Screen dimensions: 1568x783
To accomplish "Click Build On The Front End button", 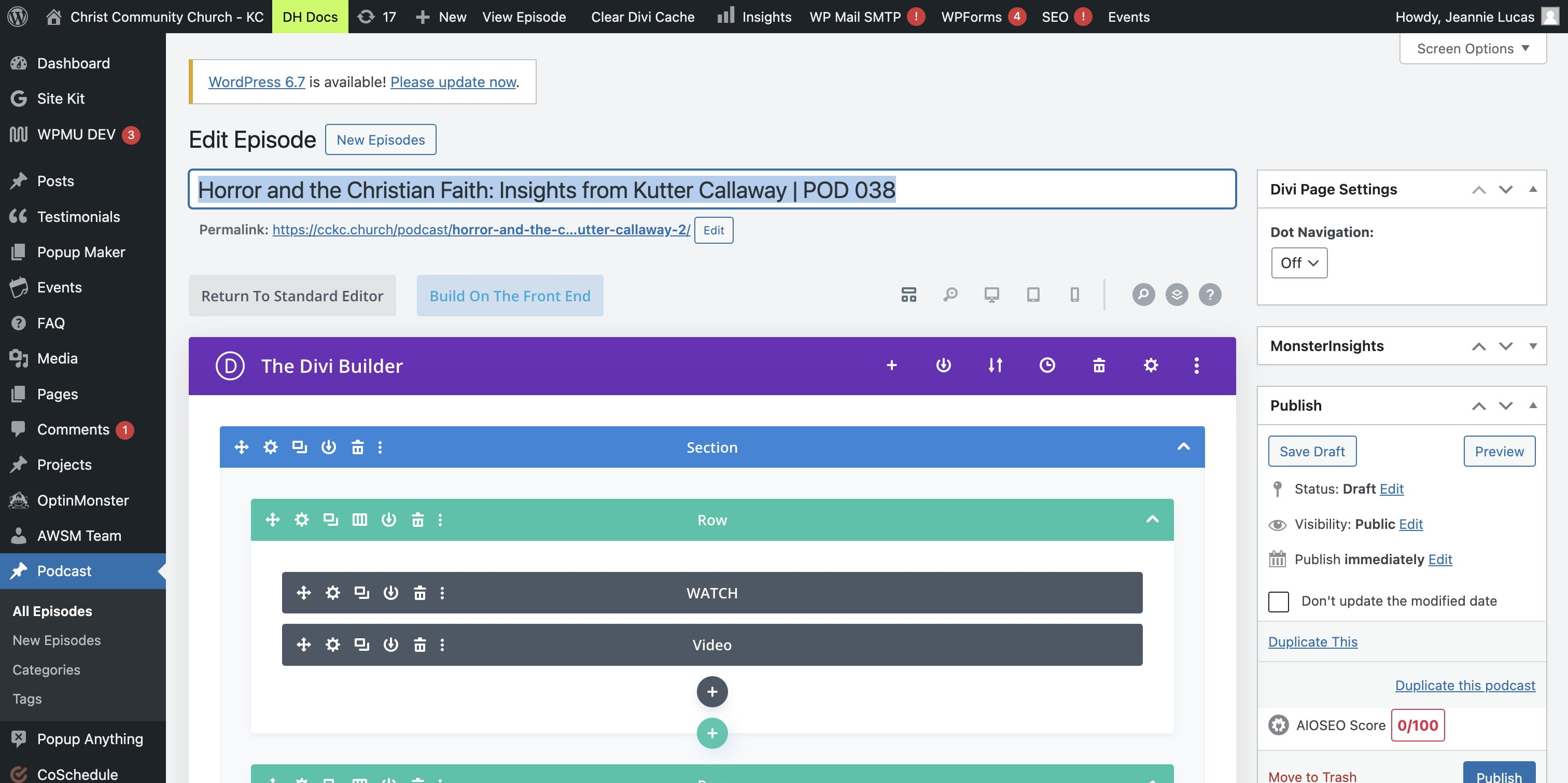I will coord(510,295).
